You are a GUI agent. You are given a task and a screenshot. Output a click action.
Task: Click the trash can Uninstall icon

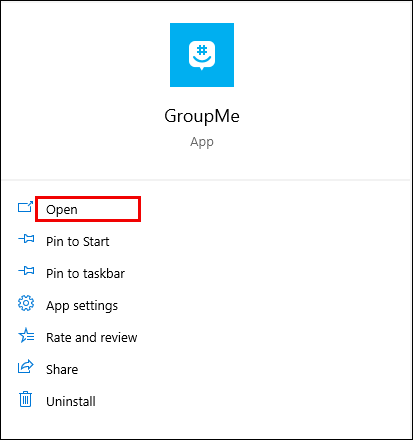[x=25, y=399]
